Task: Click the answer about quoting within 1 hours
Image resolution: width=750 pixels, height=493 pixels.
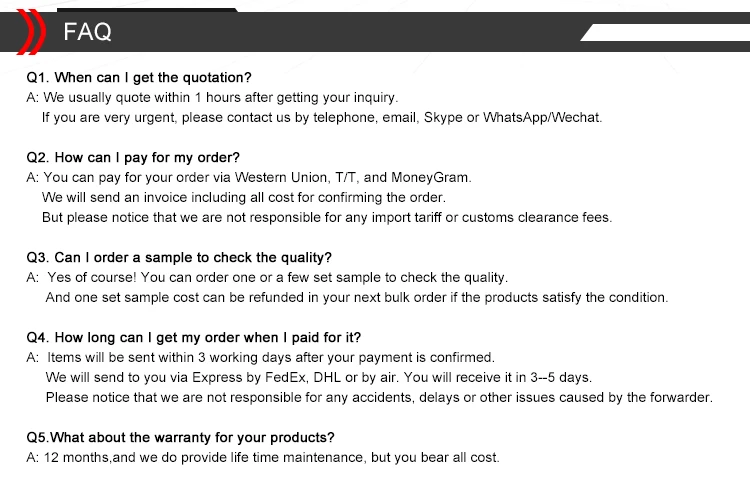Action: (x=212, y=97)
